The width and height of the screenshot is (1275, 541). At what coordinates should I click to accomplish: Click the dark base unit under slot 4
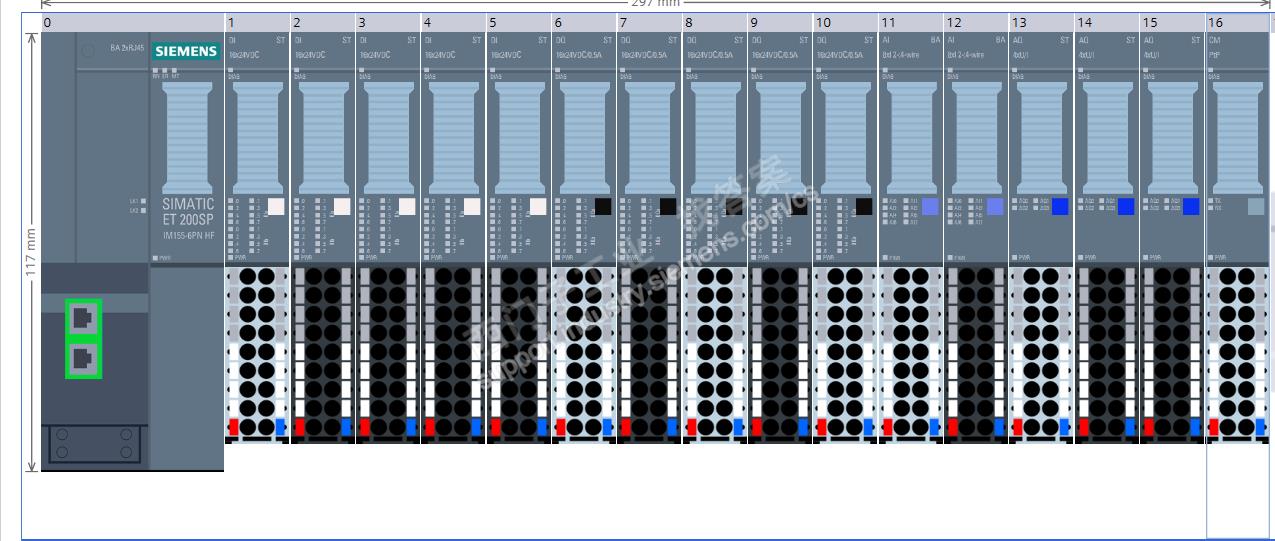453,353
